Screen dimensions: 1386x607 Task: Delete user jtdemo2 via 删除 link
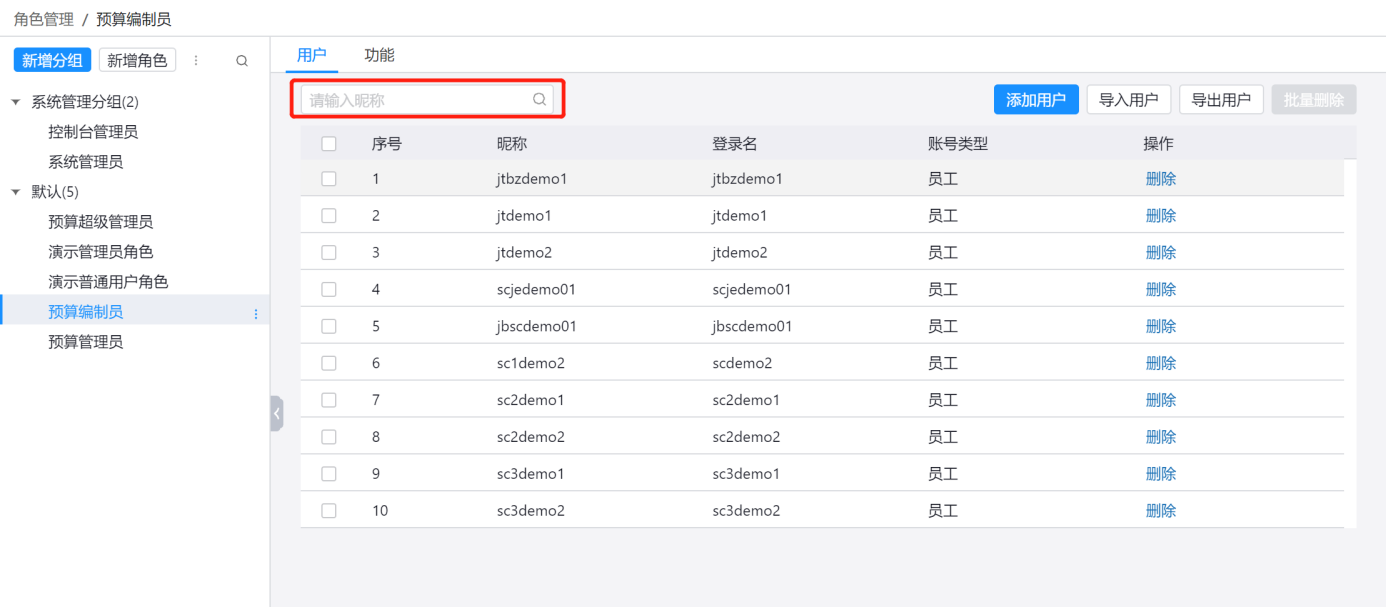(x=1160, y=253)
